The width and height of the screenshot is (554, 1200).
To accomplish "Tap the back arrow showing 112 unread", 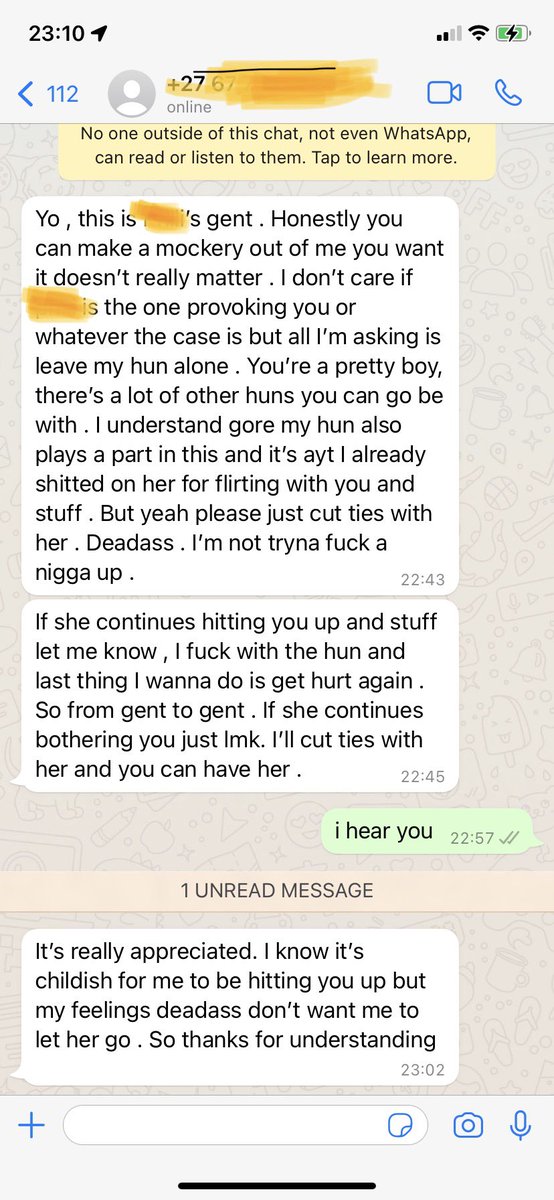I will [48, 94].
